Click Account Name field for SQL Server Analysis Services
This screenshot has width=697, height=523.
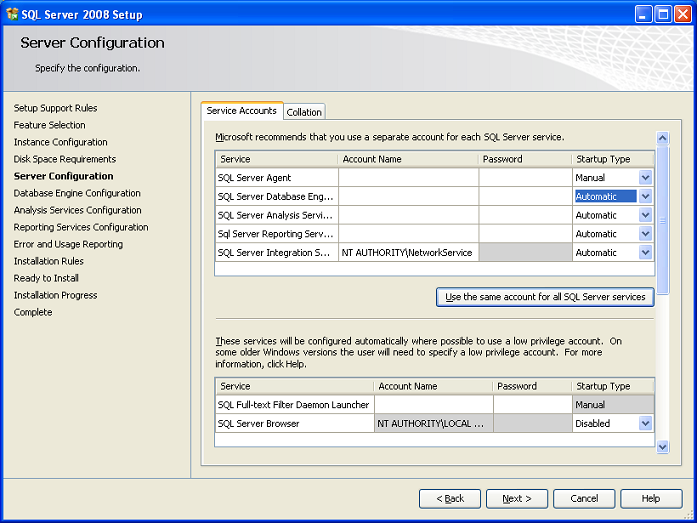(409, 215)
